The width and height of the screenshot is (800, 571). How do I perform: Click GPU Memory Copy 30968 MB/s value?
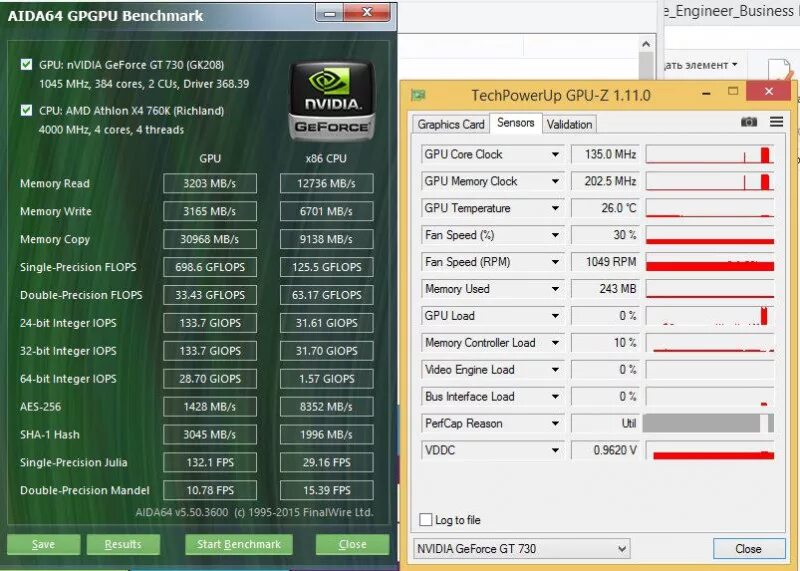pyautogui.click(x=210, y=239)
